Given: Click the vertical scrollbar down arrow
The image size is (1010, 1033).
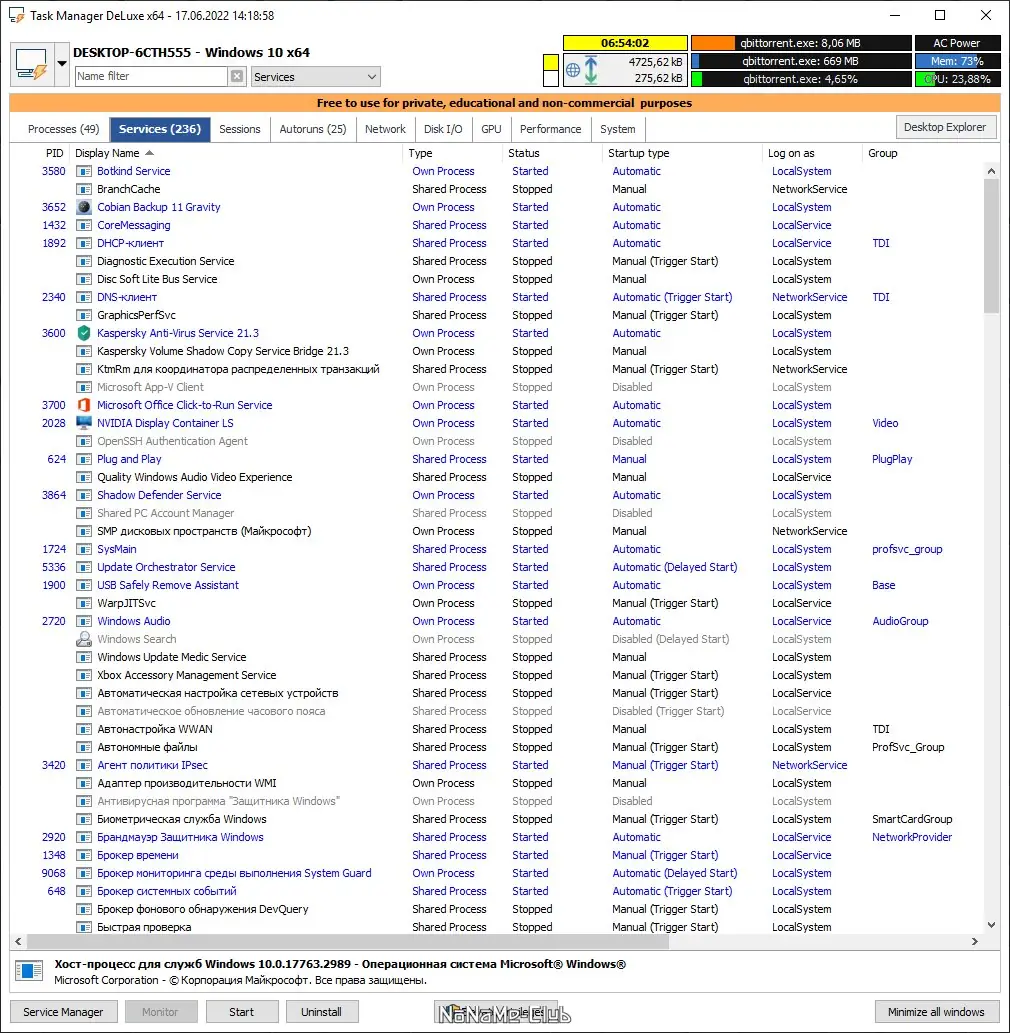Looking at the screenshot, I should tap(992, 925).
